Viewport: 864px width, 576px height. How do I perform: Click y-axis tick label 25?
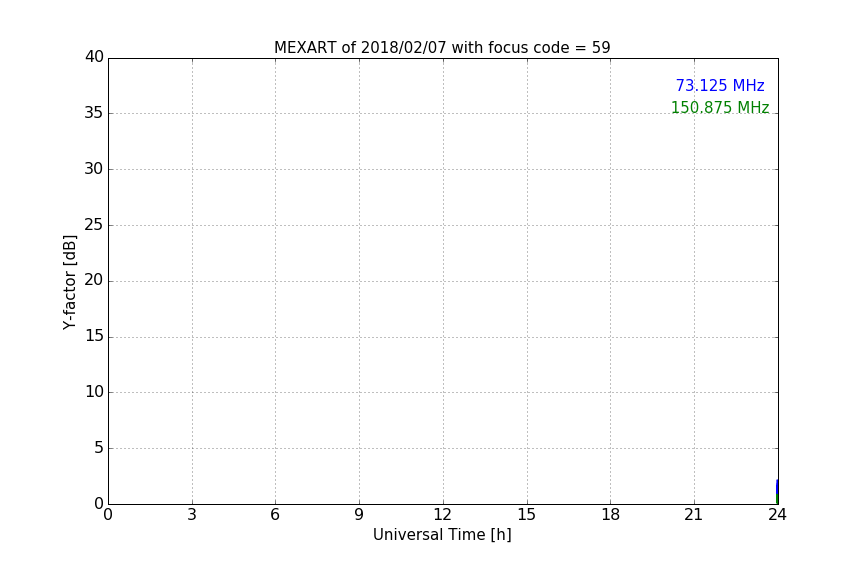pos(94,224)
